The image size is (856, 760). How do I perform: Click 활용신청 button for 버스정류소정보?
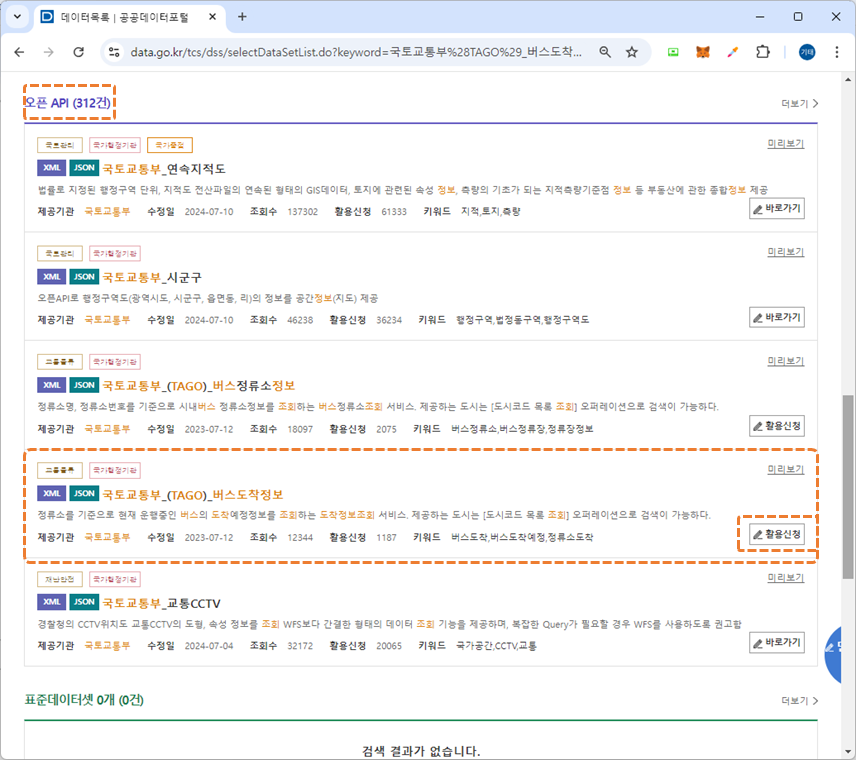point(776,426)
